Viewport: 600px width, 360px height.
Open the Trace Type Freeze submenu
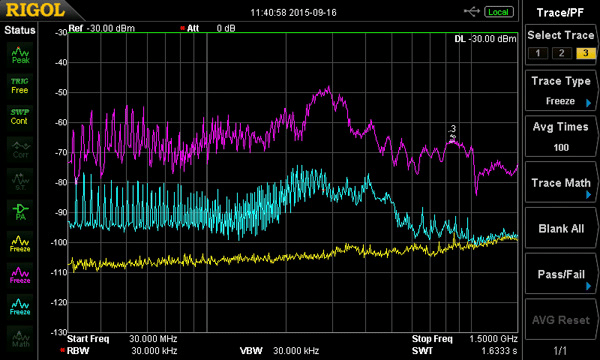(560, 91)
